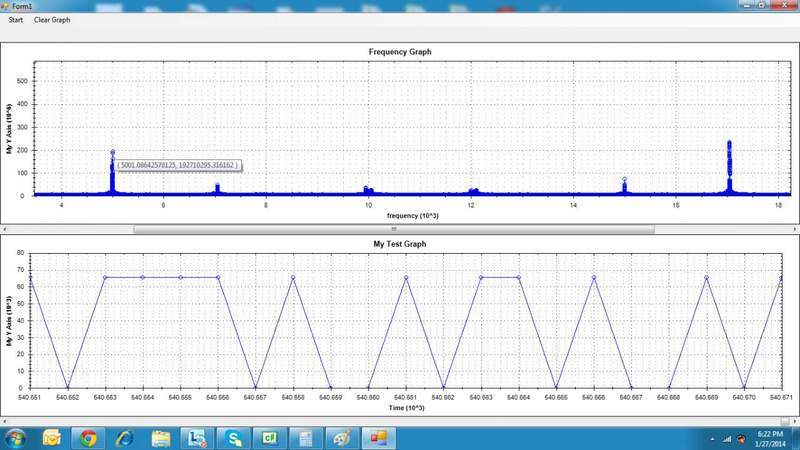Click the Windows Start orb

tap(16, 437)
